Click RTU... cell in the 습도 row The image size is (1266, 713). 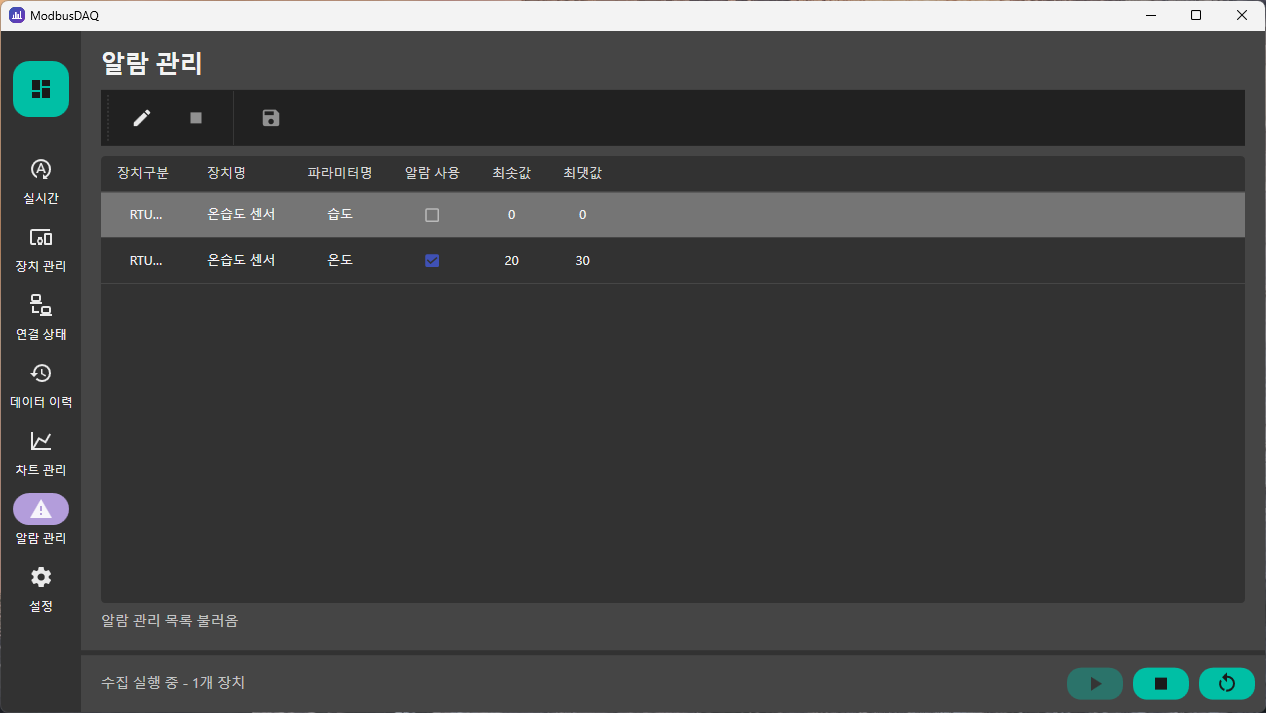coord(146,215)
